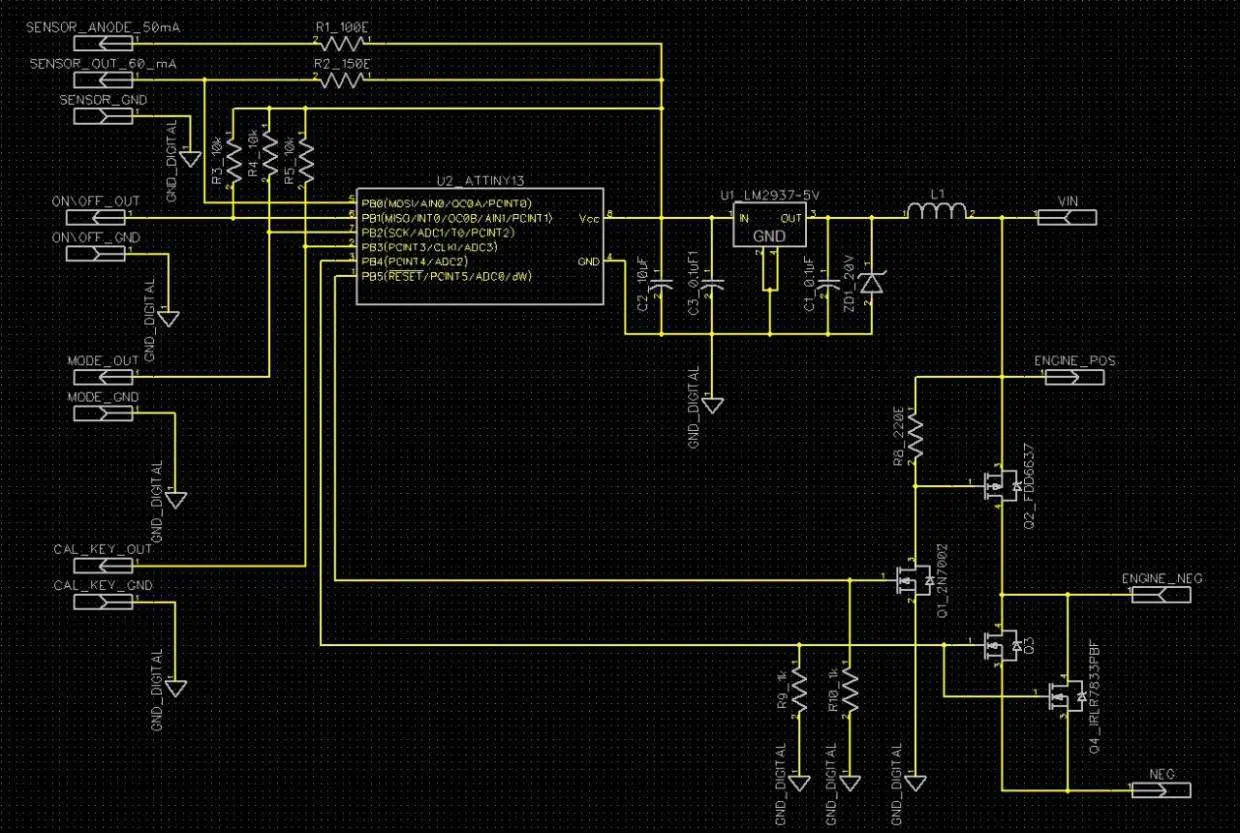Viewport: 1240px width, 833px height.
Task: Click the Q1_2N7002 transistor symbol
Action: point(915,581)
